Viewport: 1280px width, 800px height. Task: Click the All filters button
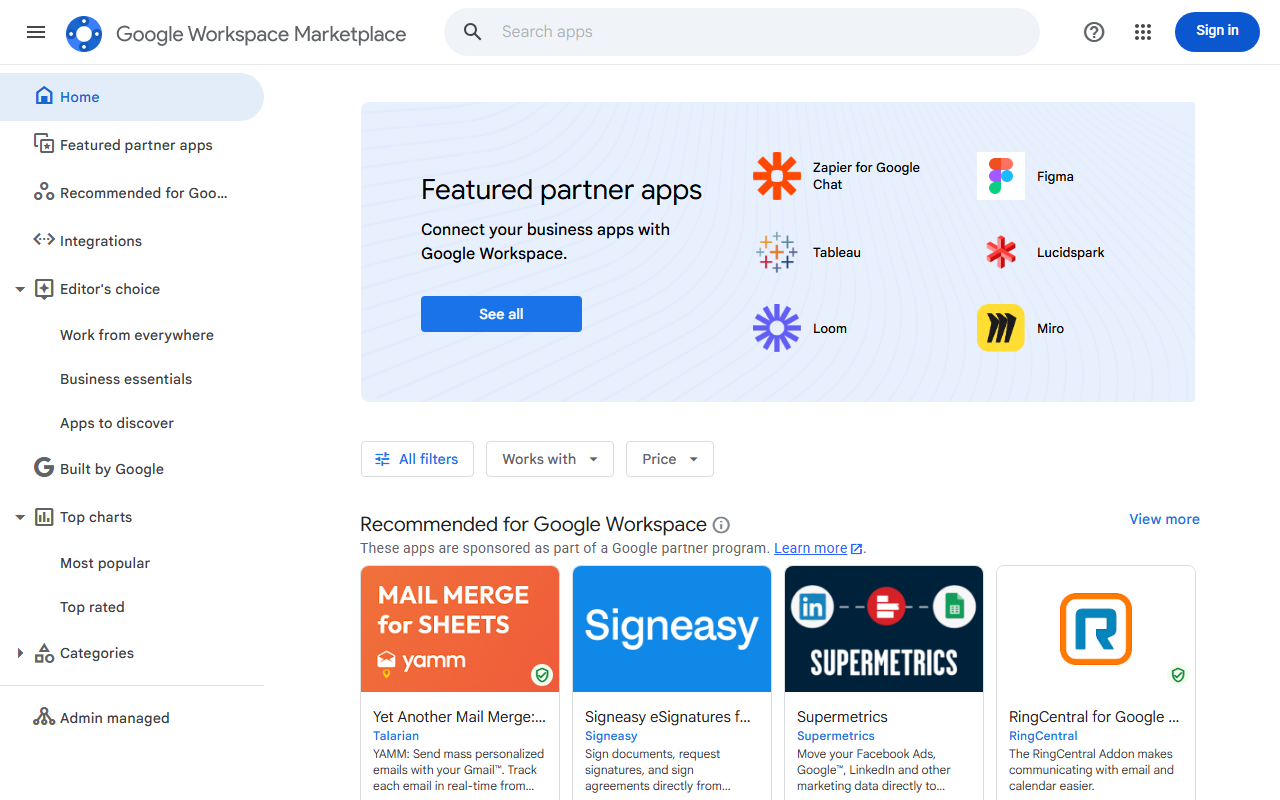point(417,459)
